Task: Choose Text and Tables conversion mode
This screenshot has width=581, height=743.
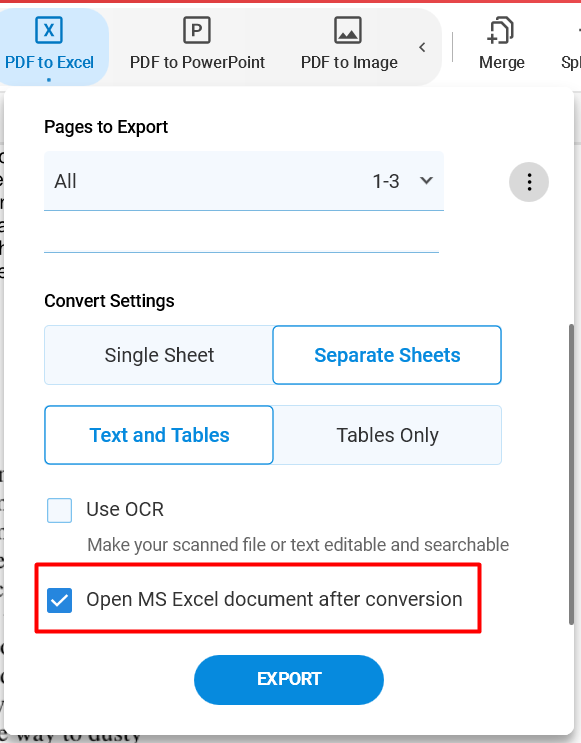Action: click(x=159, y=435)
